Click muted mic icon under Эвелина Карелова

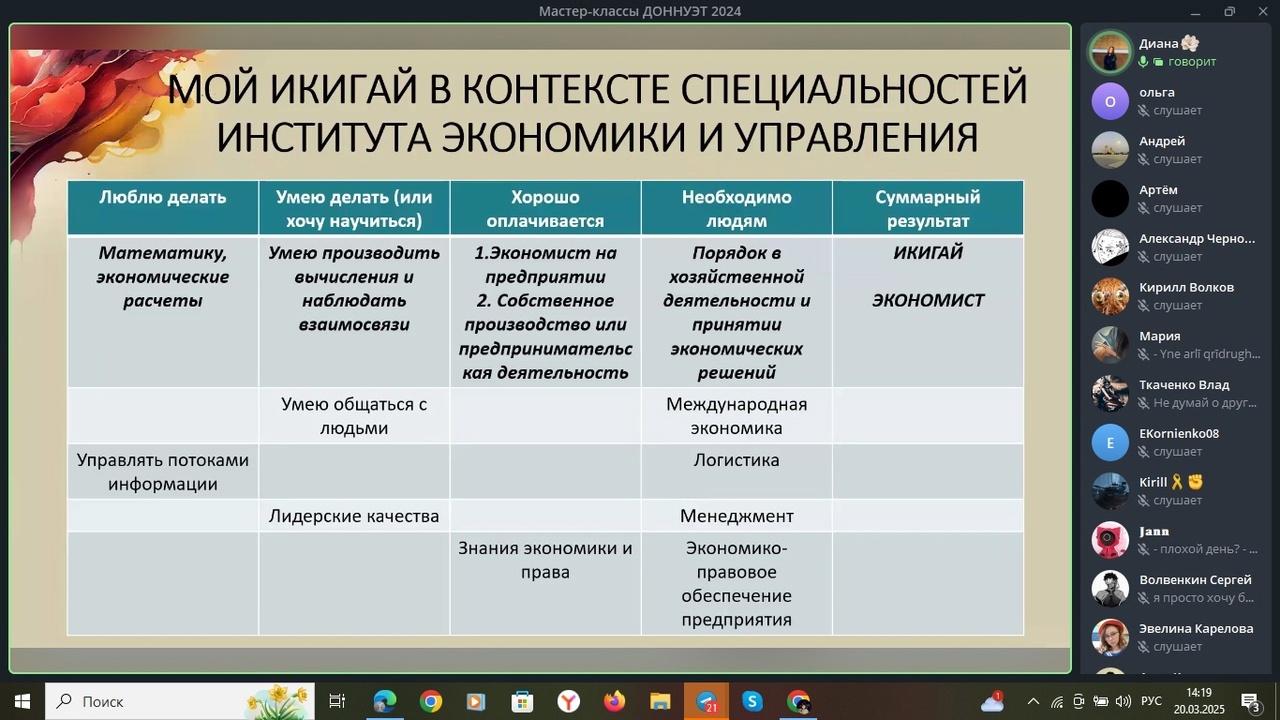pyautogui.click(x=1144, y=647)
